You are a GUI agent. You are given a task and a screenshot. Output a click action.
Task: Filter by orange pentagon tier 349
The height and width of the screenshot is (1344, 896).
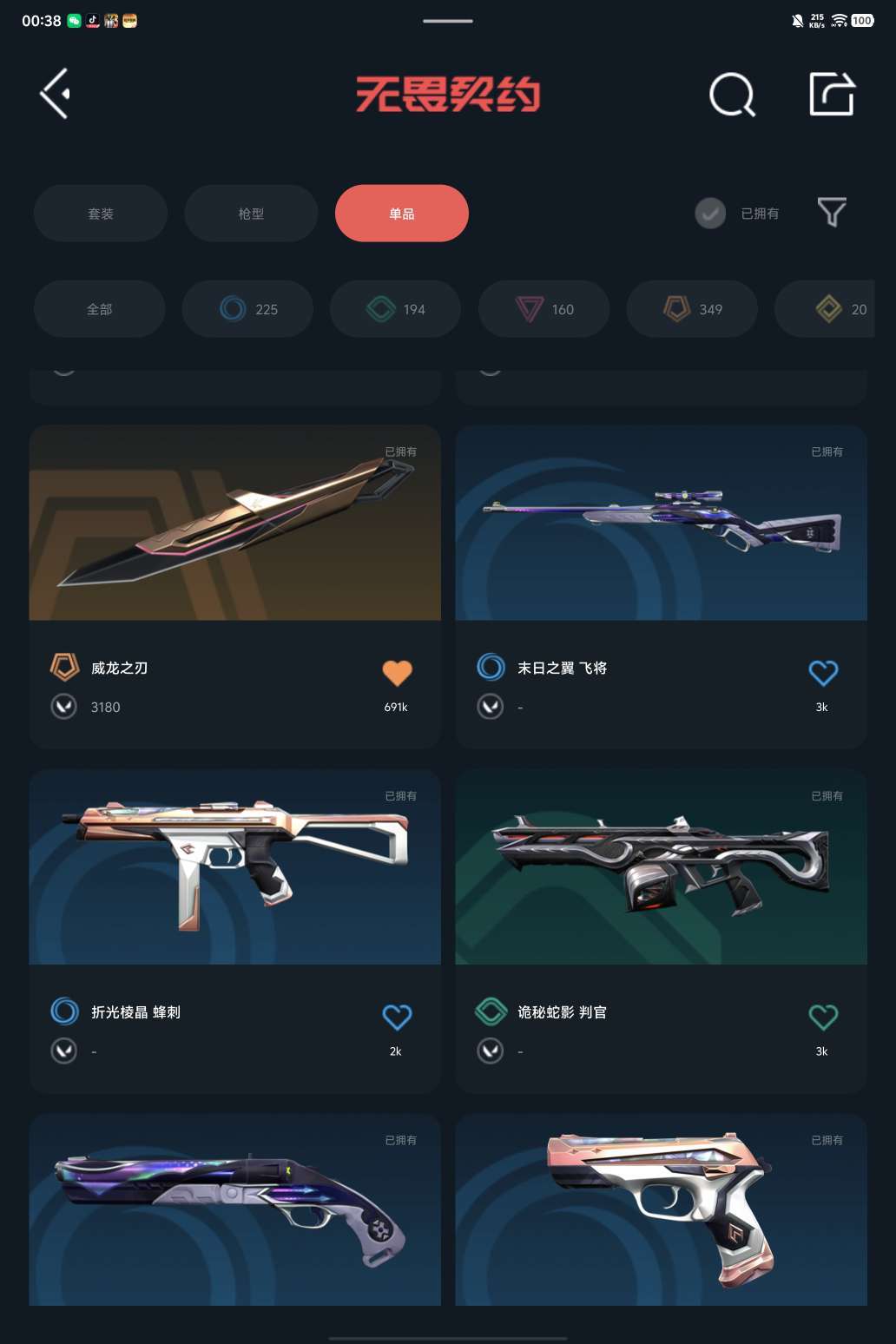click(692, 309)
